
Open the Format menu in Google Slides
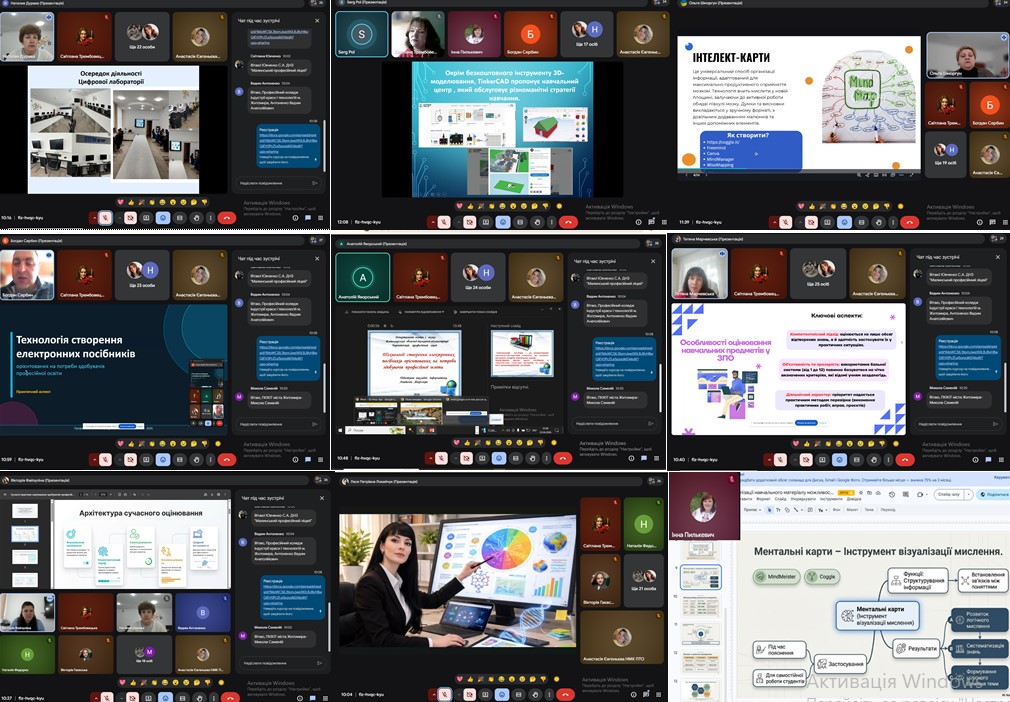click(x=763, y=498)
